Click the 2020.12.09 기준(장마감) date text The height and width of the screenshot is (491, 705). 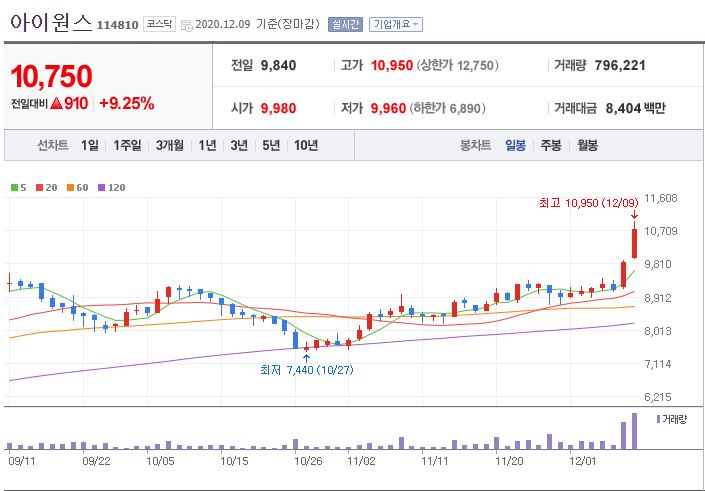click(258, 24)
